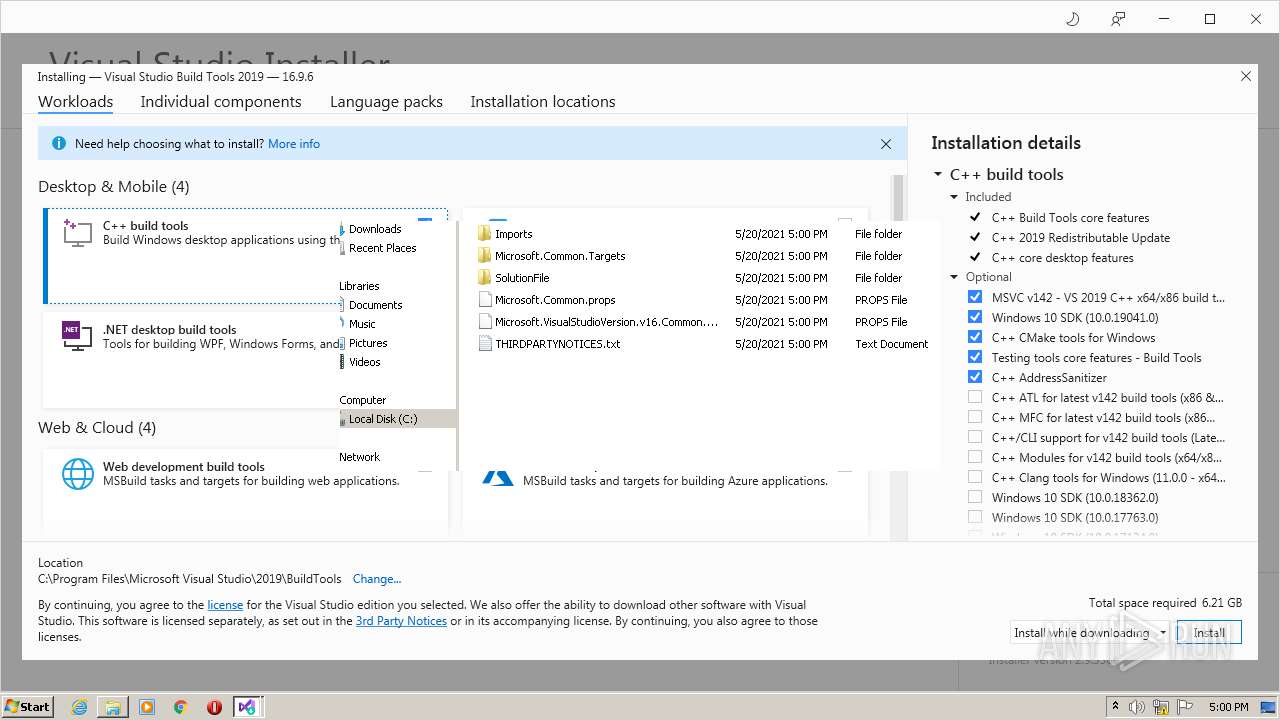The height and width of the screenshot is (720, 1280).
Task: Select the THIRDPARTYNOTICES.txt file icon
Action: (485, 344)
